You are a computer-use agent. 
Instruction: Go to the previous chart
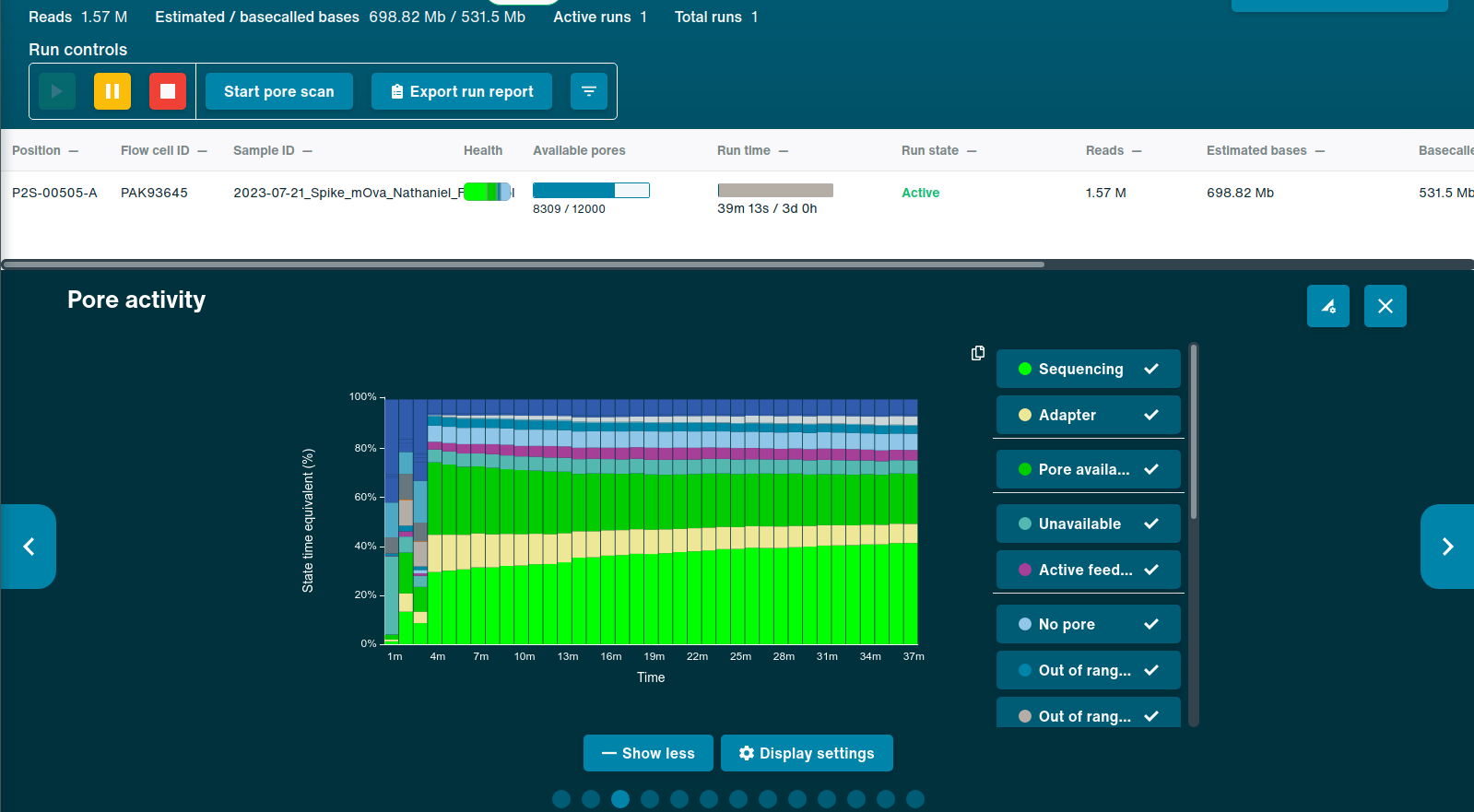29,547
